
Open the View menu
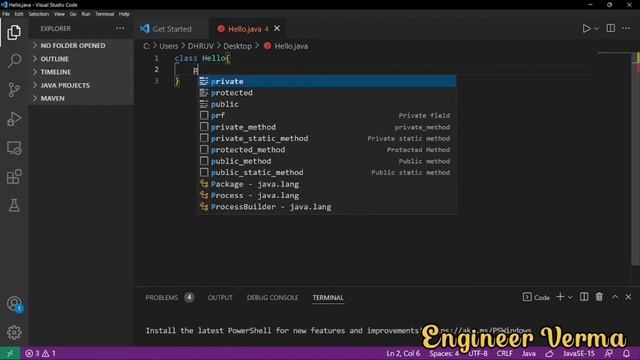pos(59,14)
